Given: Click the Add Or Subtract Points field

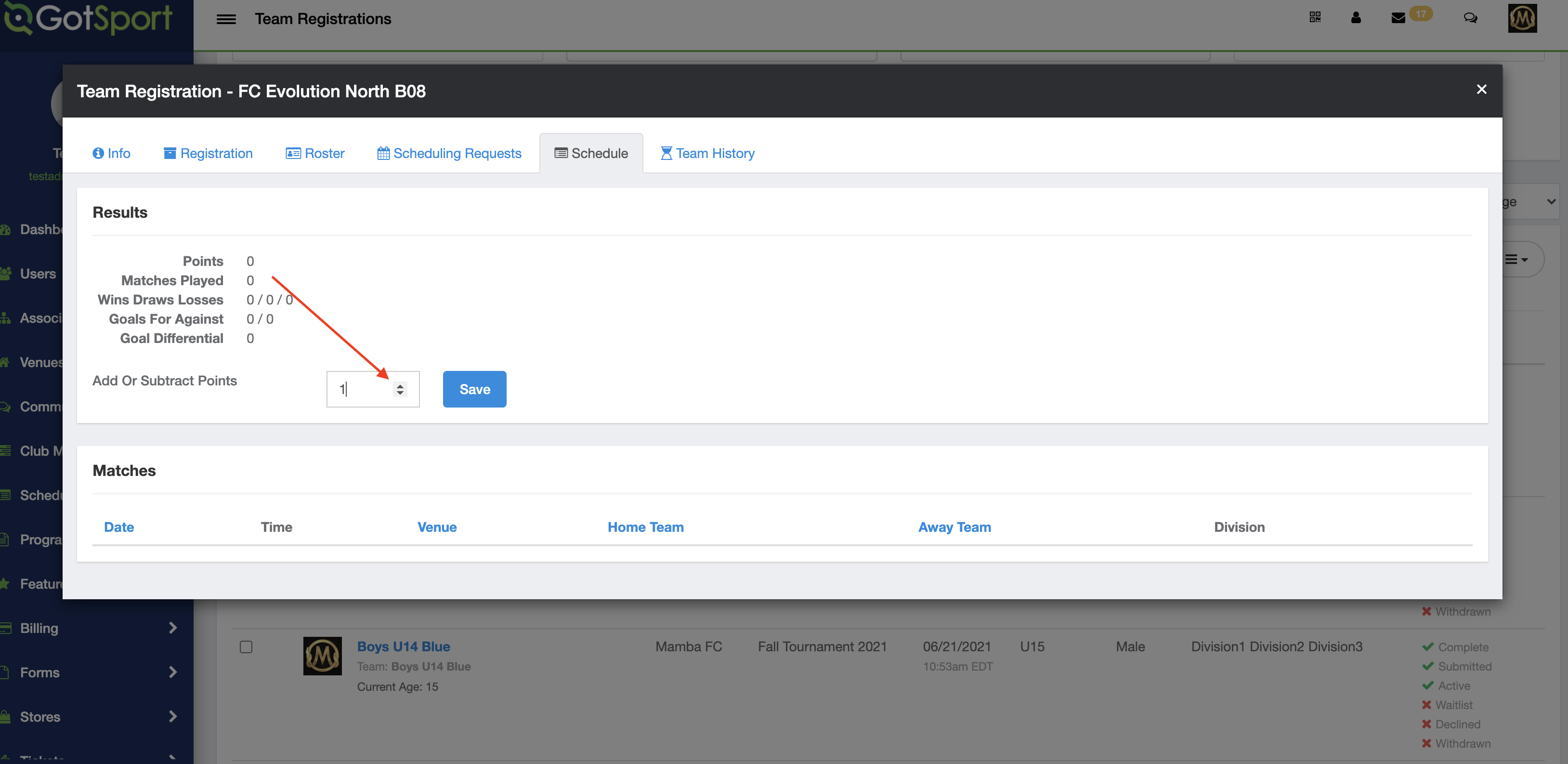Looking at the screenshot, I should click(373, 389).
